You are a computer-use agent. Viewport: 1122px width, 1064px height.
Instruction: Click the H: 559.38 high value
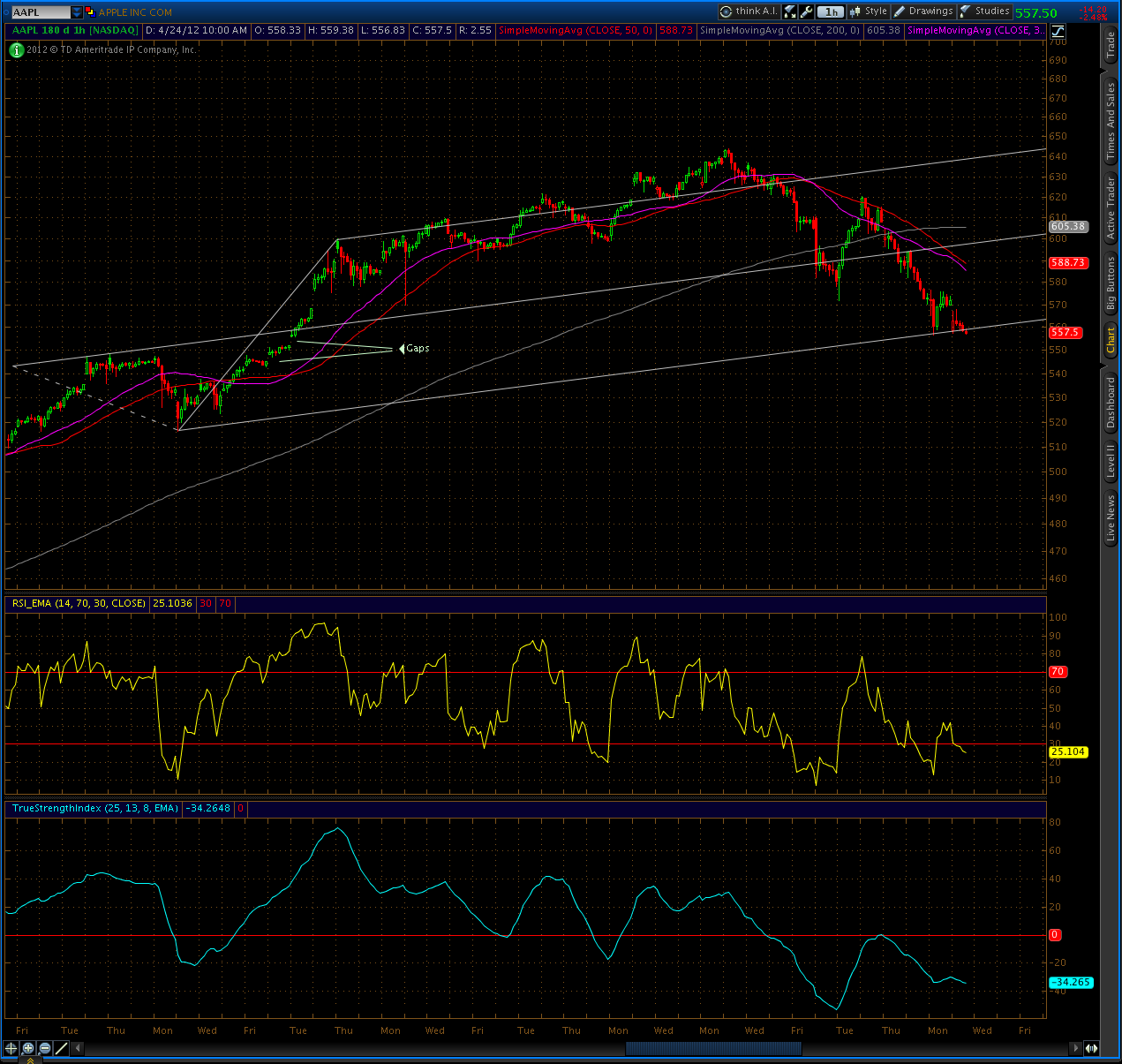point(331,30)
